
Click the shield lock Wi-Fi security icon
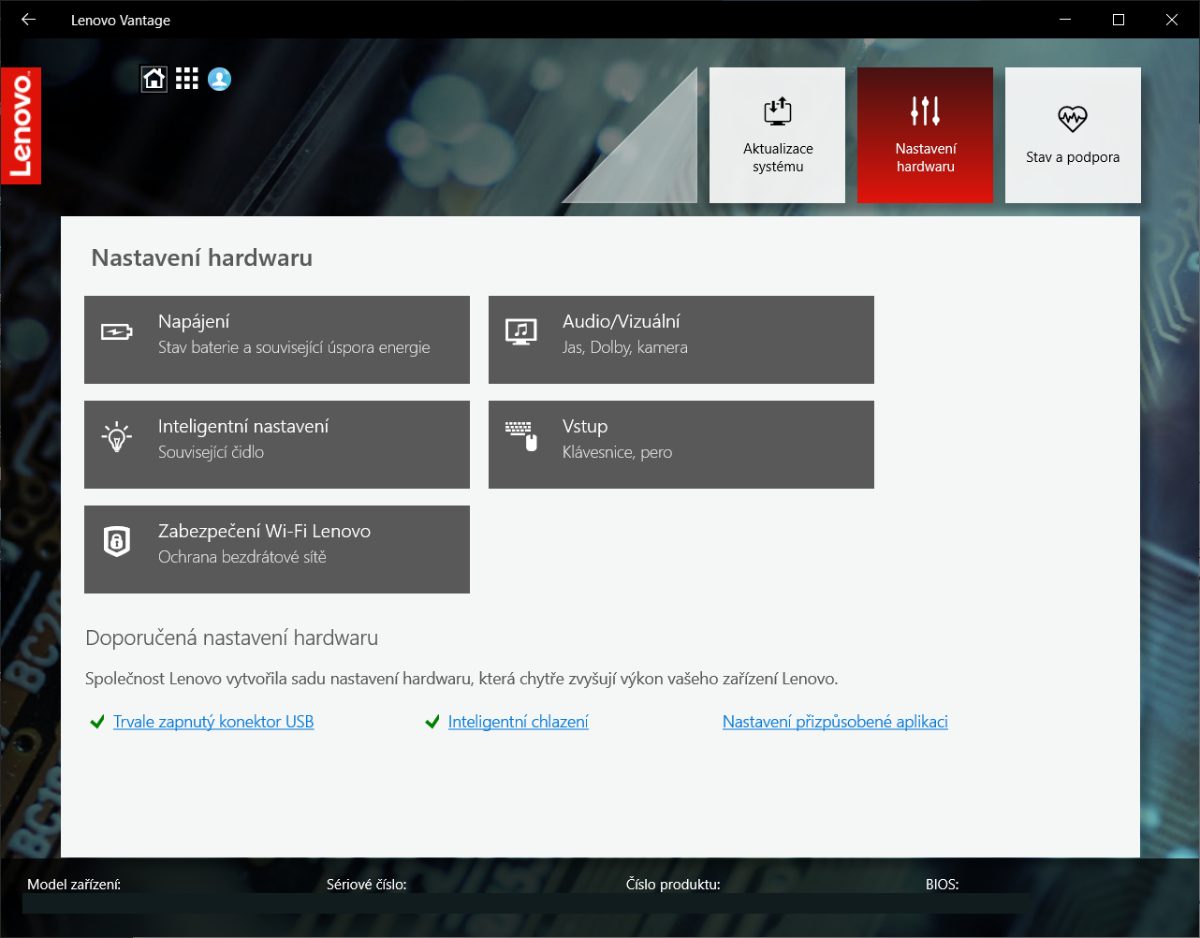(x=117, y=542)
